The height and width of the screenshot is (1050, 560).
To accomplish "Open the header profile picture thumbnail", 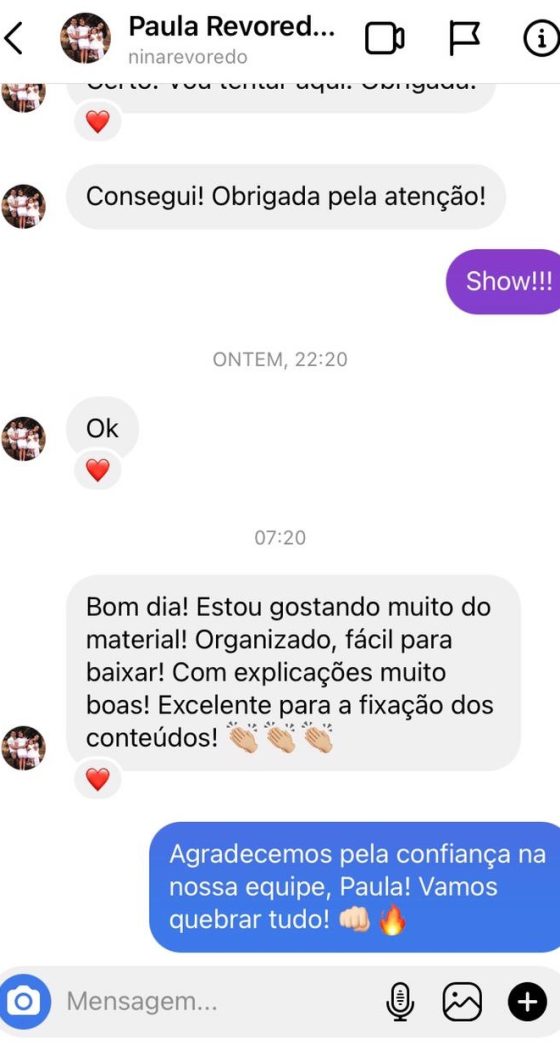I will pyautogui.click(x=85, y=38).
